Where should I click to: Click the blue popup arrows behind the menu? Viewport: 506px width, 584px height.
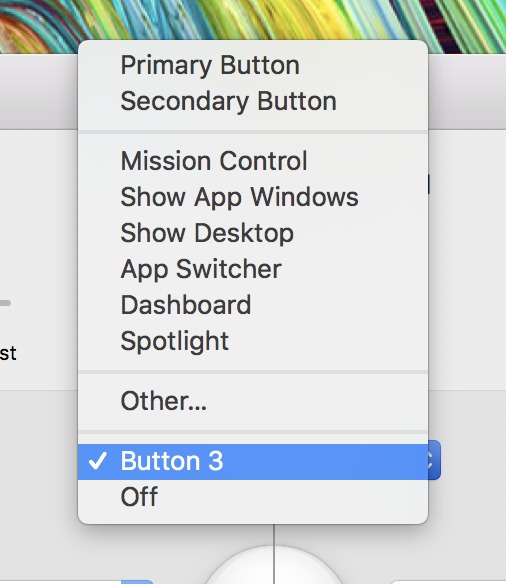coord(434,460)
